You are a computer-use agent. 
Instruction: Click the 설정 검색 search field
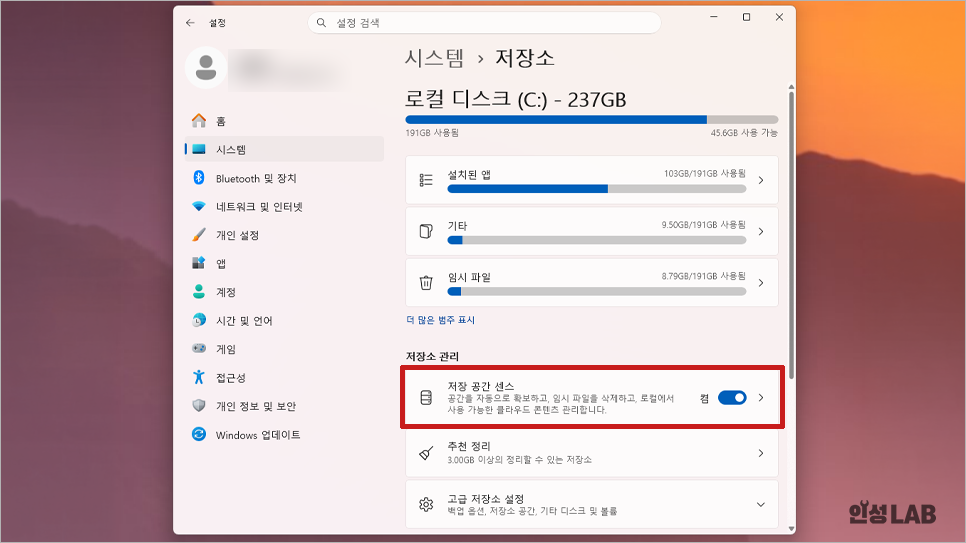(484, 23)
